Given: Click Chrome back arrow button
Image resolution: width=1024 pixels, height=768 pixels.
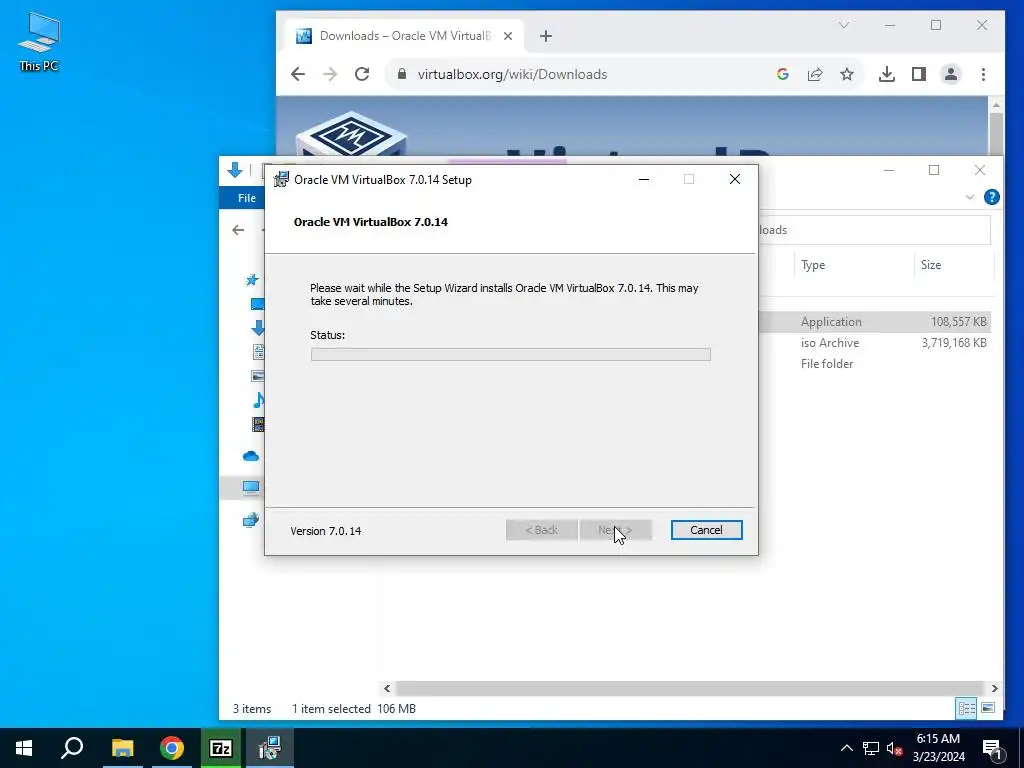Looking at the screenshot, I should tap(298, 74).
